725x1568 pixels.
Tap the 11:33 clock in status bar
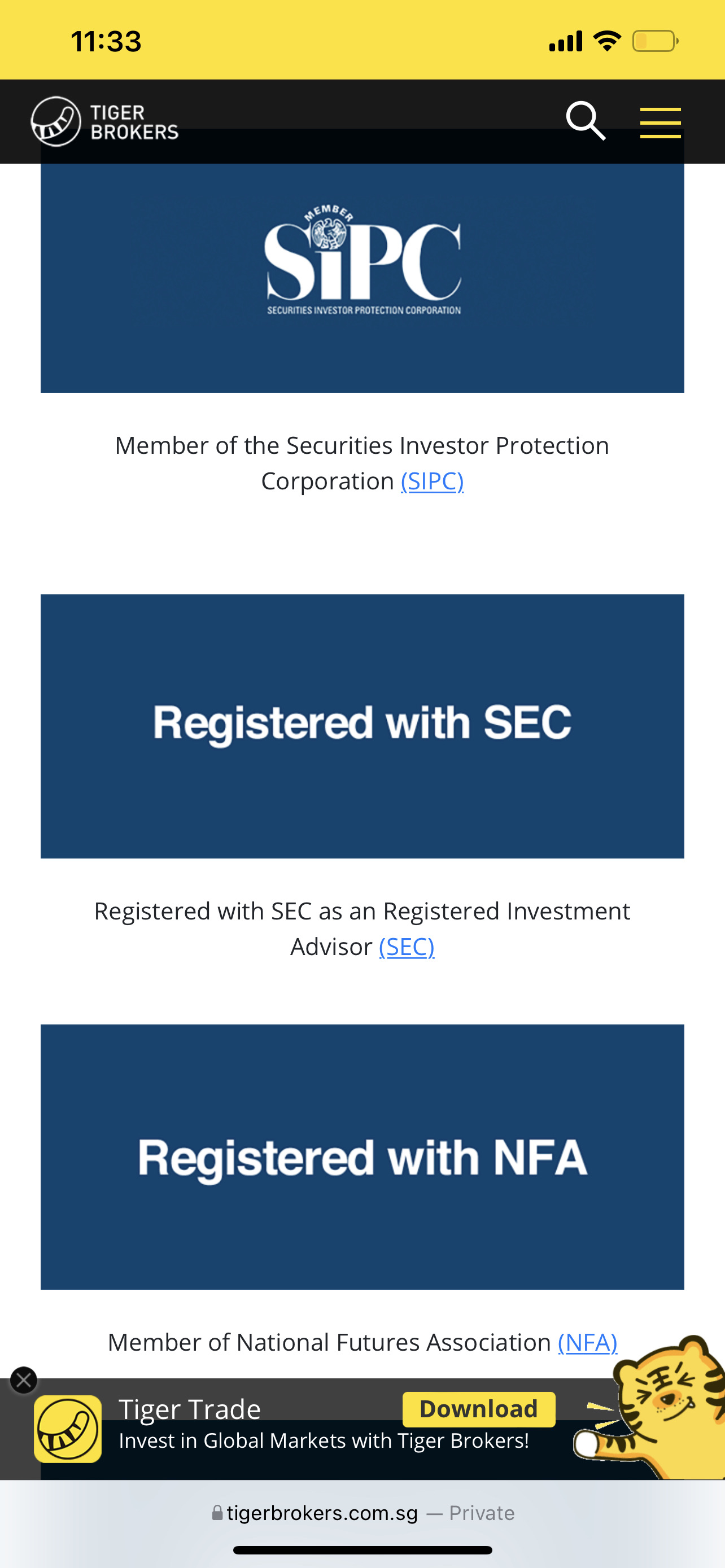tap(106, 41)
